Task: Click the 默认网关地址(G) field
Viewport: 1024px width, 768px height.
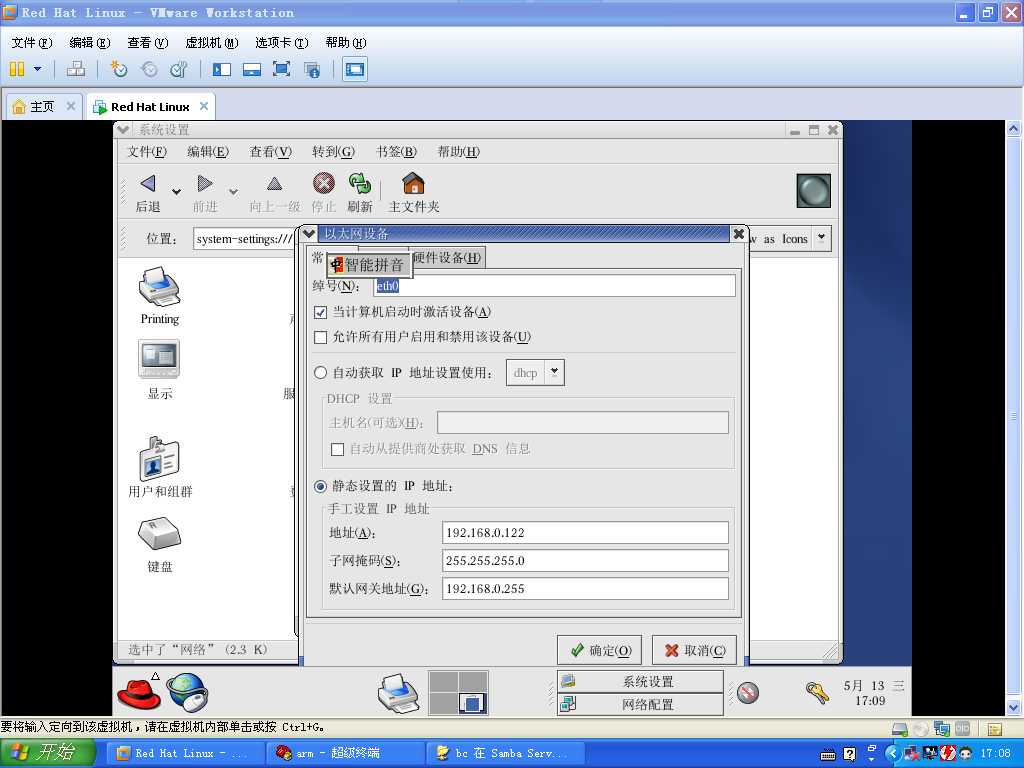Action: tap(585, 588)
